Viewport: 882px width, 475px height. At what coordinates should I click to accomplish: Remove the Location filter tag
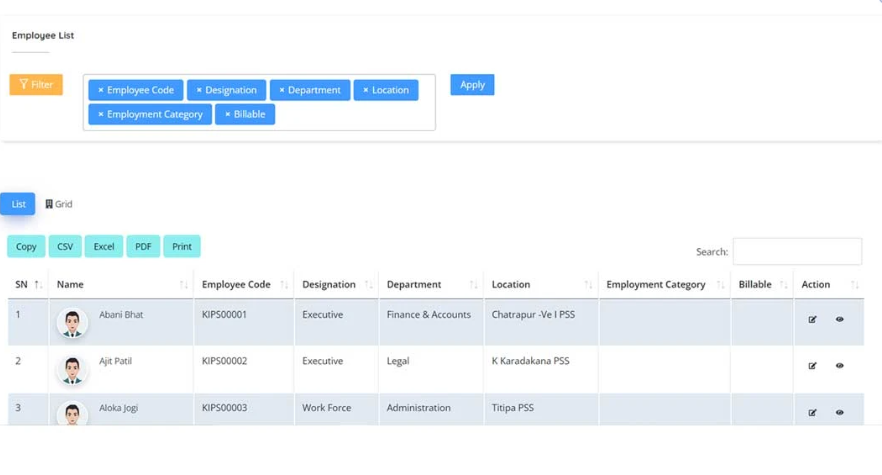(x=366, y=90)
